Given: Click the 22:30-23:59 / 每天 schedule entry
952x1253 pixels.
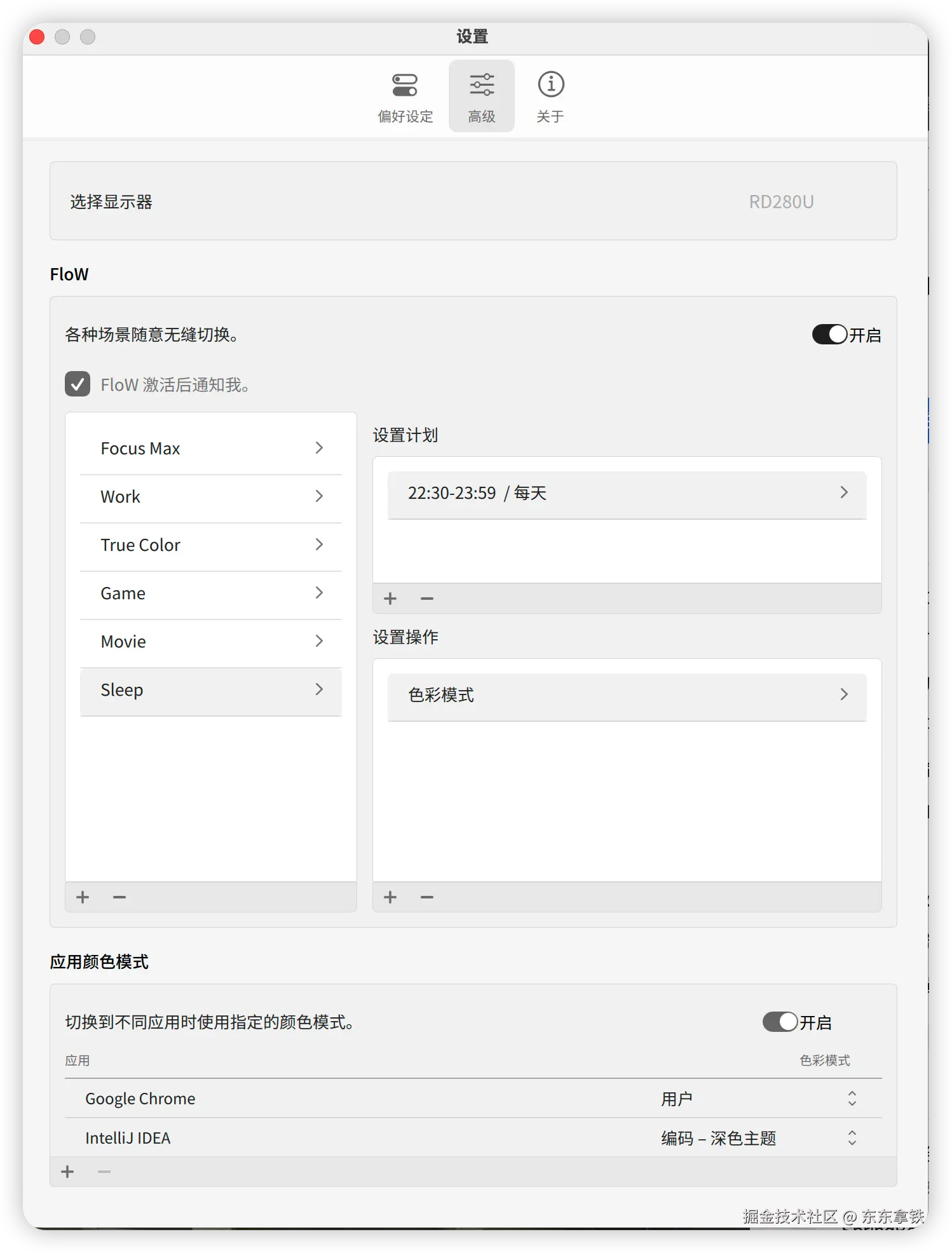Looking at the screenshot, I should (x=627, y=495).
